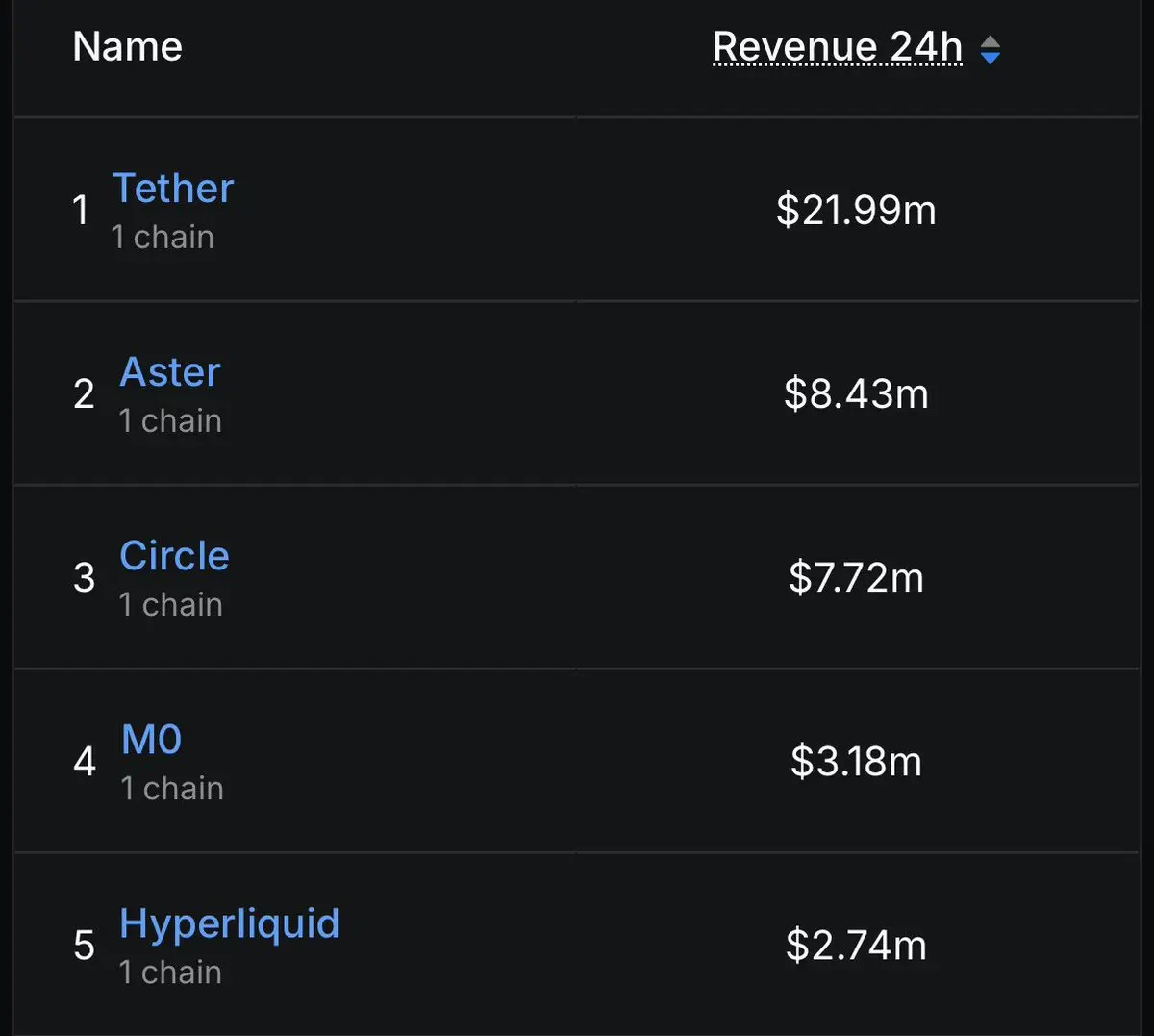Select Circle's $7.72m revenue value
Viewport: 1154px width, 1036px height.
(856, 577)
